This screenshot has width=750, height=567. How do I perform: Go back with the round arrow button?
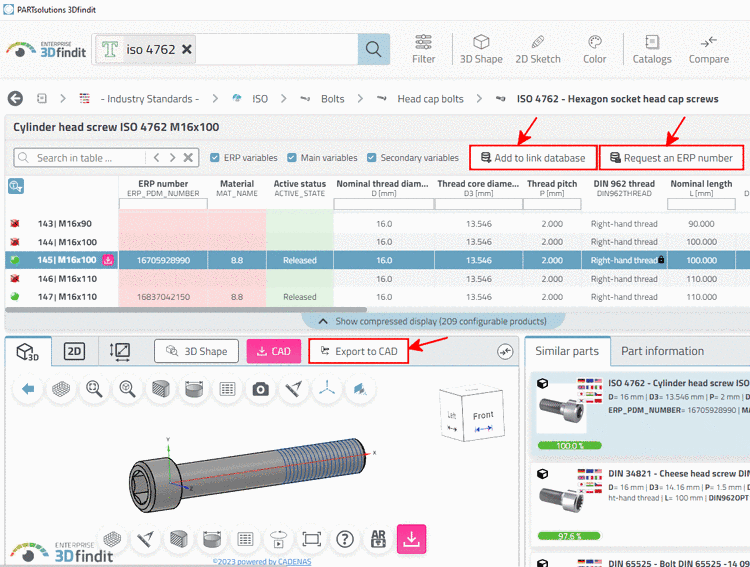point(15,99)
